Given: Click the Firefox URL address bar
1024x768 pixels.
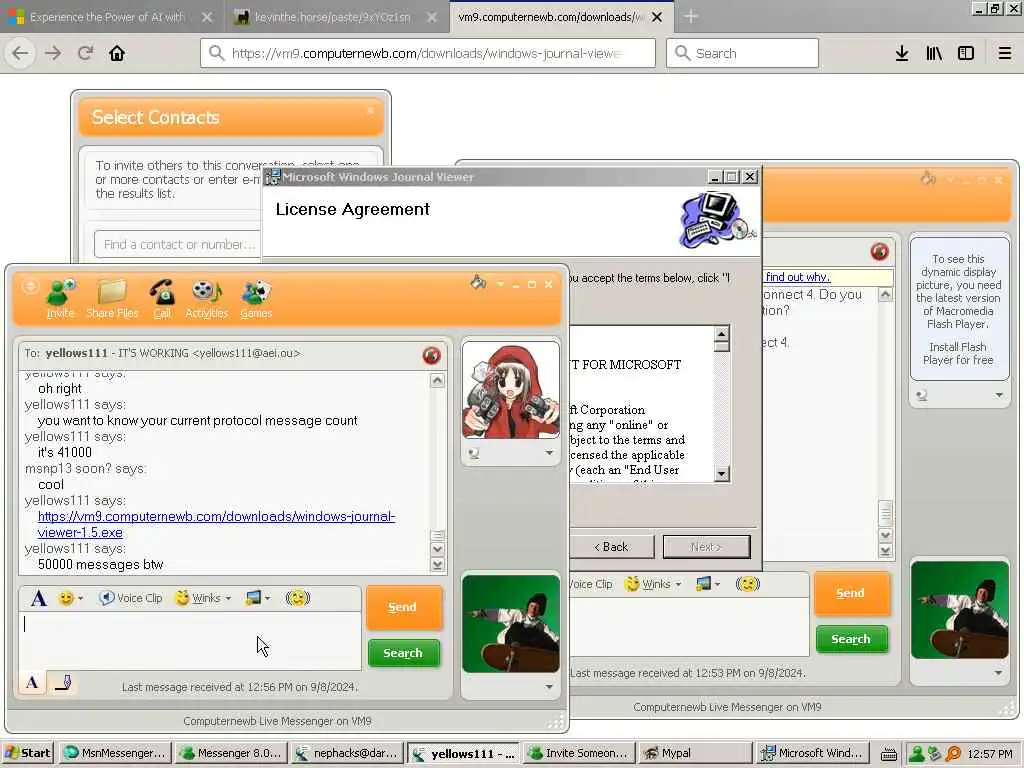Looking at the screenshot, I should point(428,53).
